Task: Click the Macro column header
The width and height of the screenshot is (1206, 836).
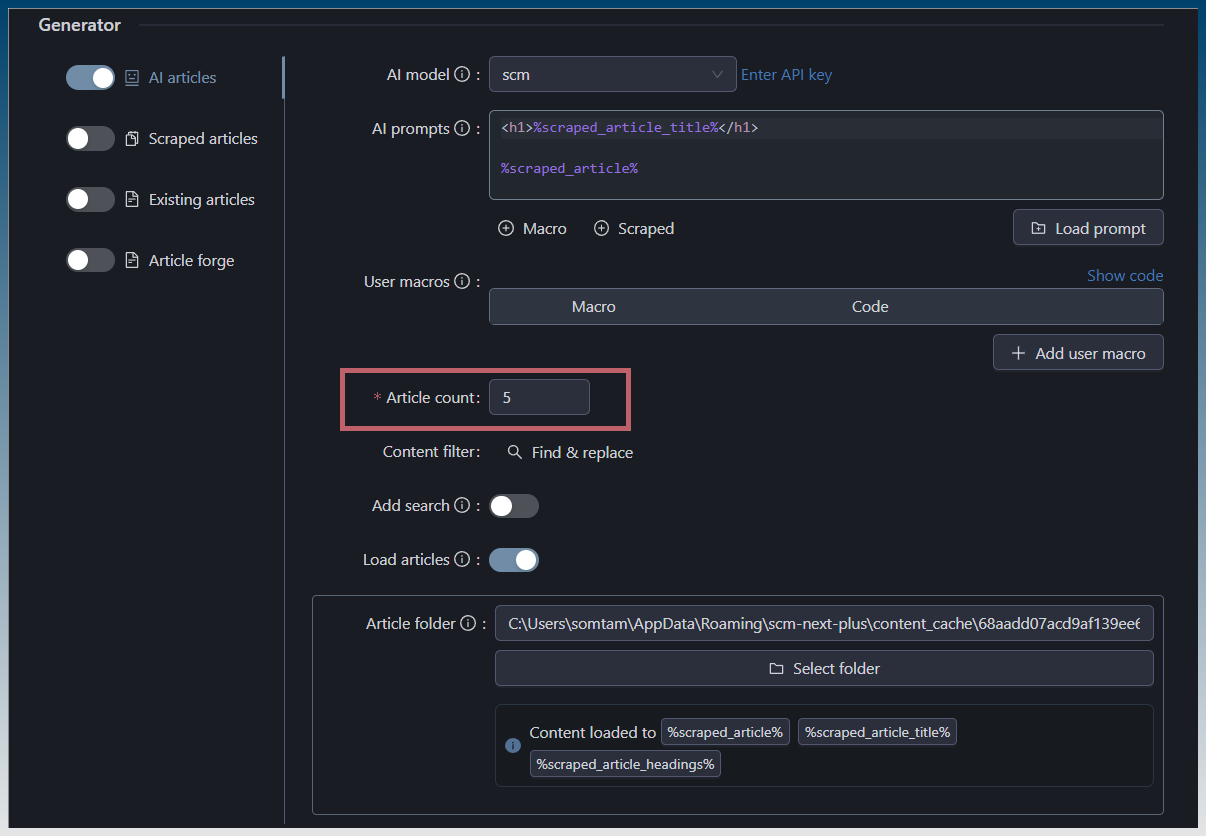Action: pos(594,307)
